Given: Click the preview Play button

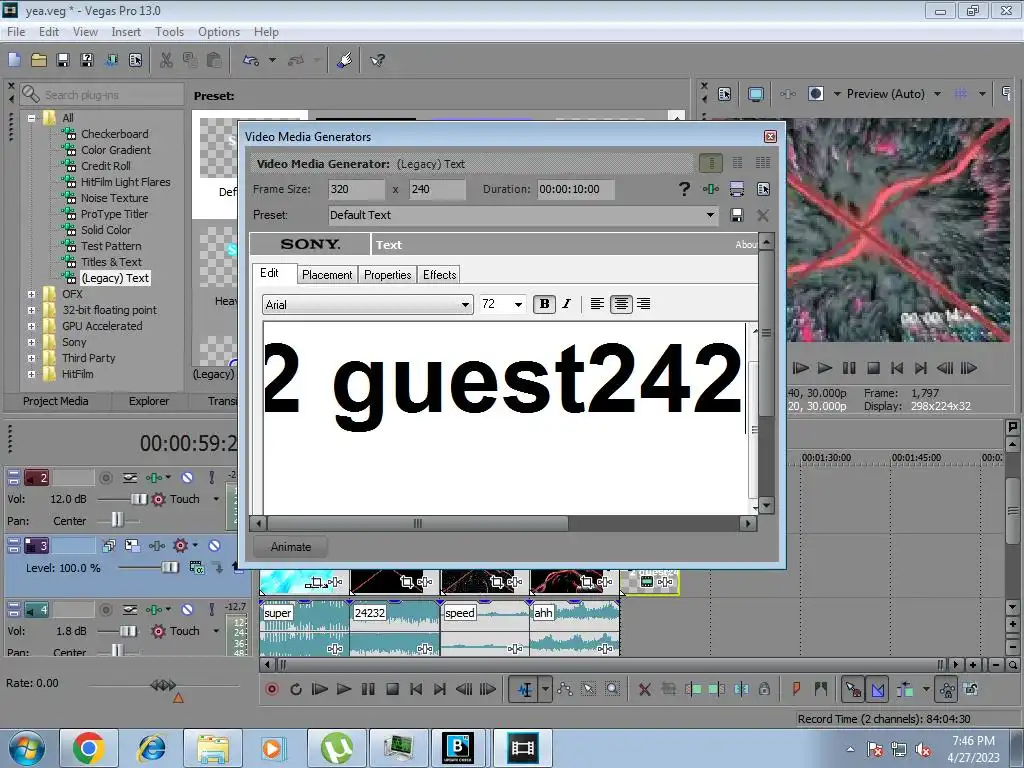Looking at the screenshot, I should pos(825,368).
